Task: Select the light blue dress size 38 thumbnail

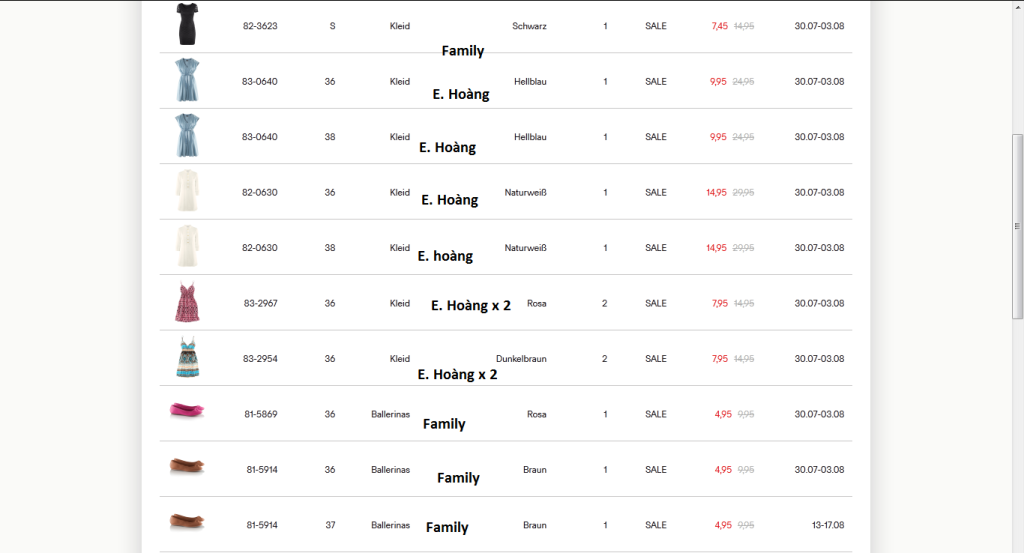Action: point(186,136)
